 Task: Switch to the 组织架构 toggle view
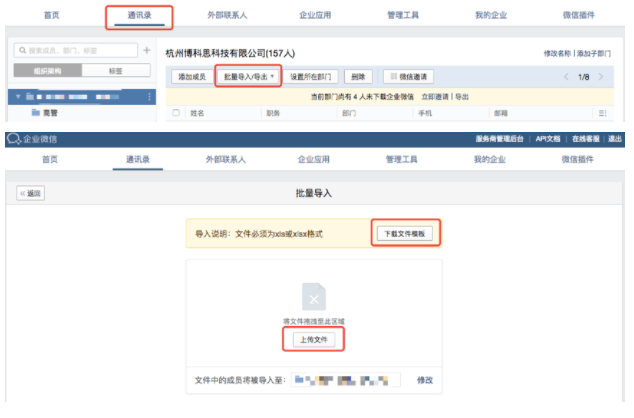click(48, 71)
